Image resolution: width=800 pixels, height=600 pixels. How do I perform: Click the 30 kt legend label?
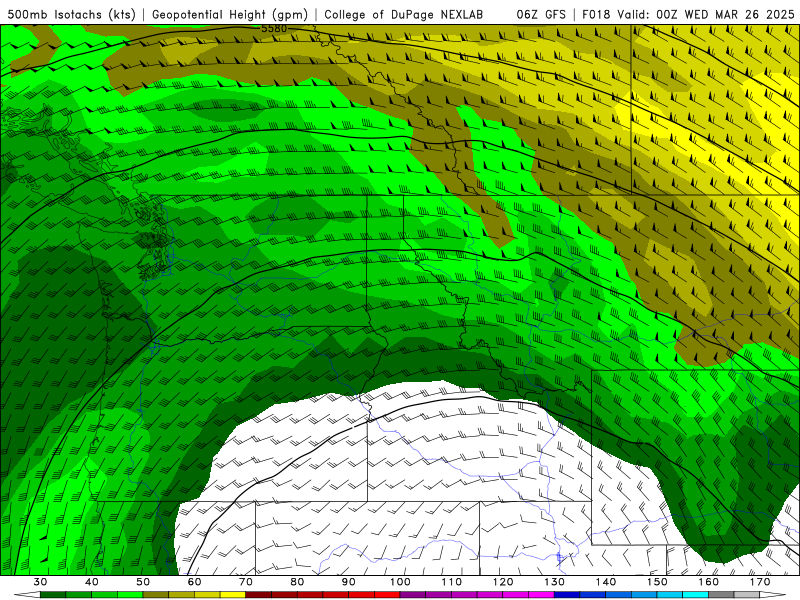click(40, 582)
